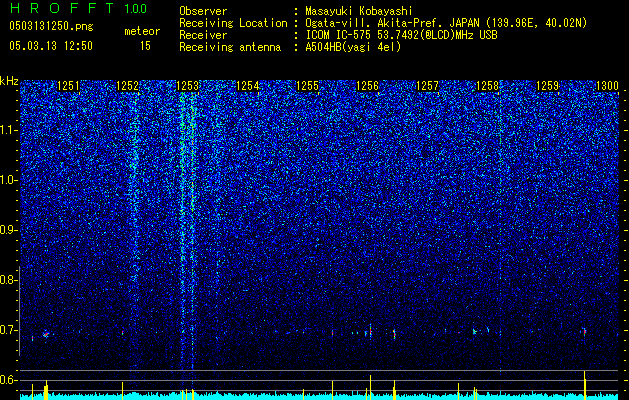Click the 0.9 kHz frequency axis label
629x400 pixels.
tap(7, 230)
